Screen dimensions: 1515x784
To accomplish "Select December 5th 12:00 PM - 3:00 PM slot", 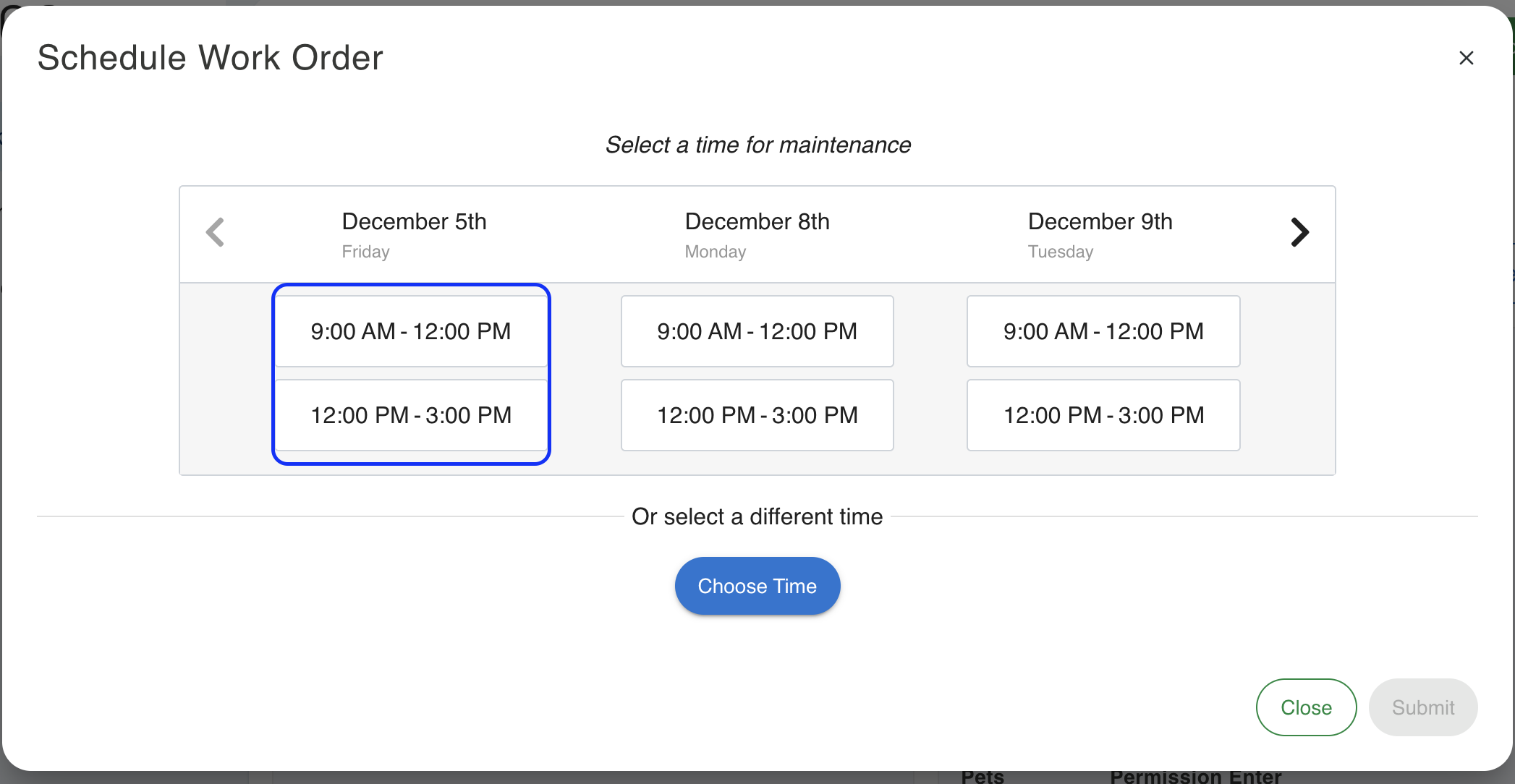I will 411,415.
